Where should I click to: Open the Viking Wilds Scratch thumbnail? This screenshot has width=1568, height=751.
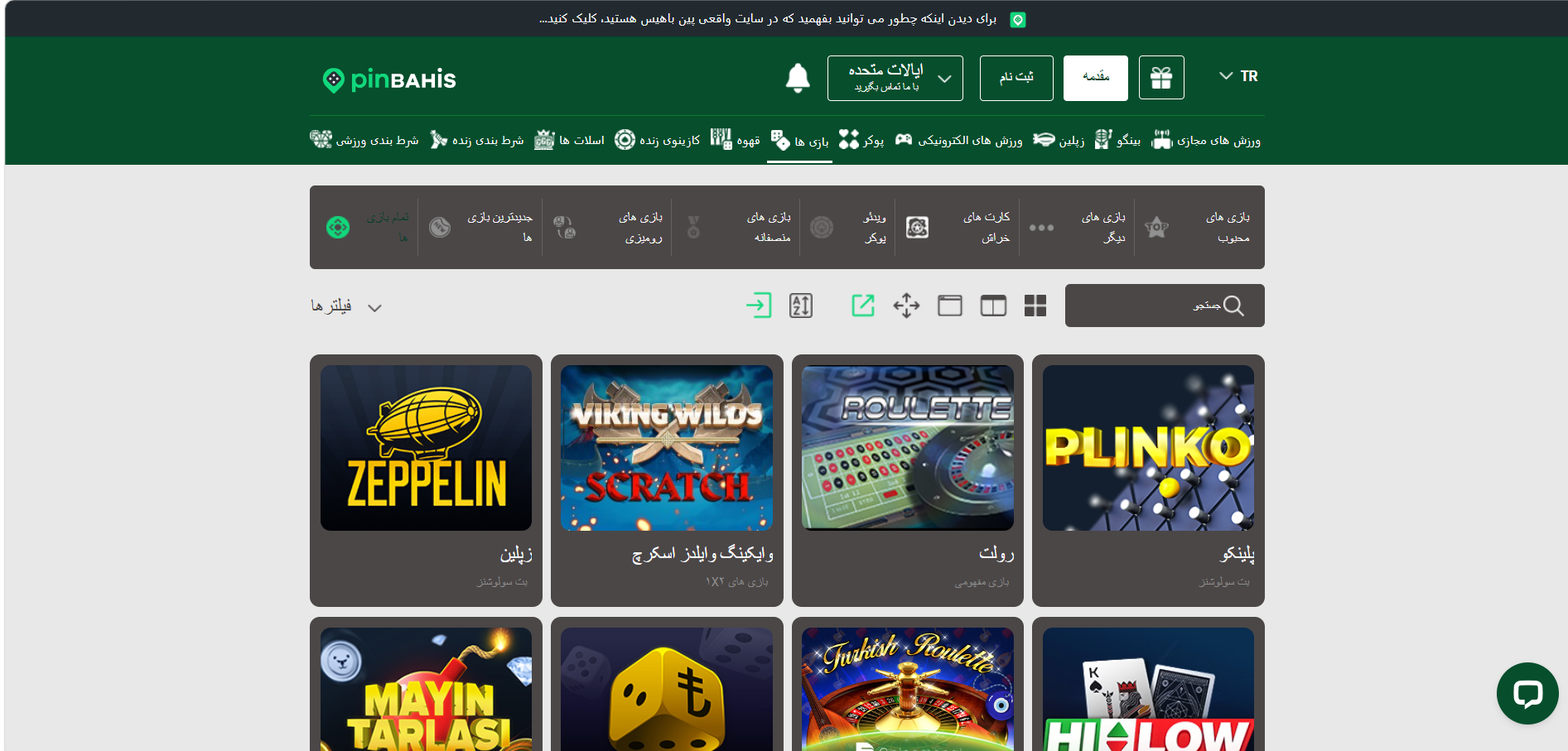click(667, 448)
